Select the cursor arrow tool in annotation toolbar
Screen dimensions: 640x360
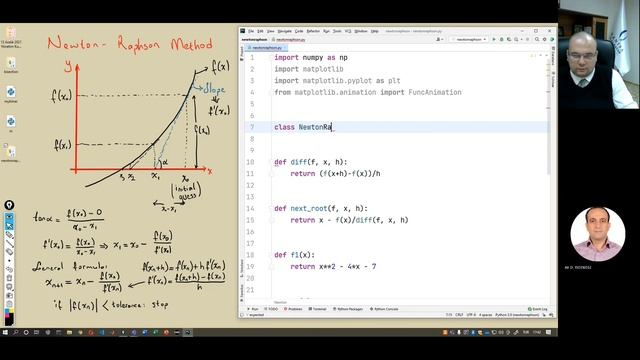[x=9, y=226]
